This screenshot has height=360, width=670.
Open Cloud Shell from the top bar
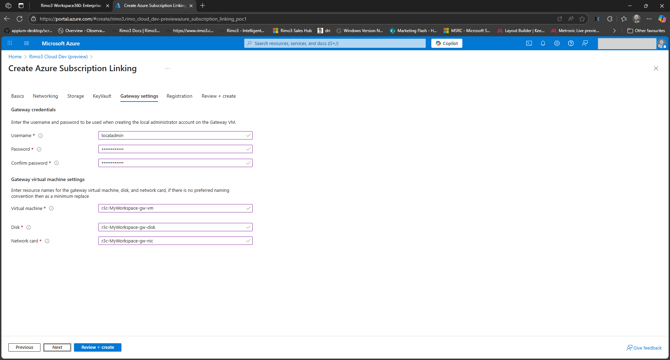click(x=529, y=43)
